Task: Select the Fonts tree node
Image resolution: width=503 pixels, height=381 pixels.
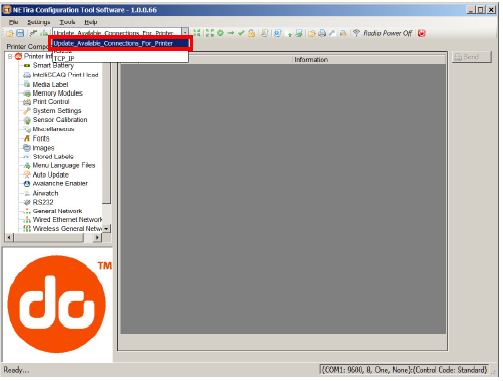Action: point(41,138)
